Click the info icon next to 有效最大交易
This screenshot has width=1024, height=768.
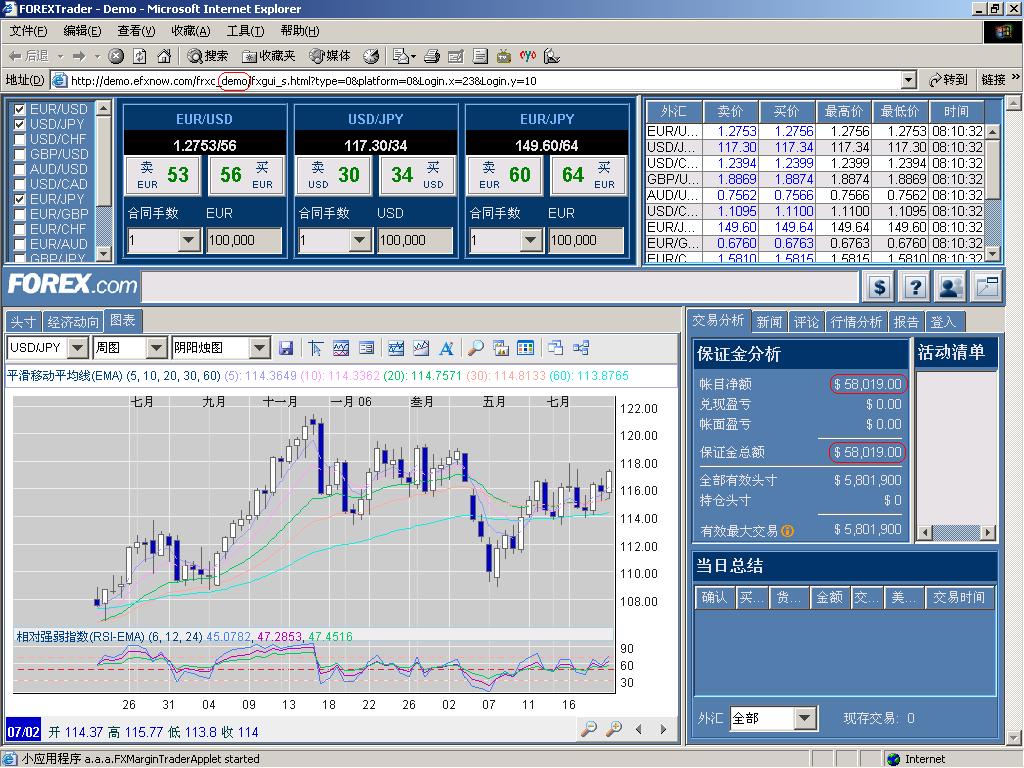coord(788,531)
